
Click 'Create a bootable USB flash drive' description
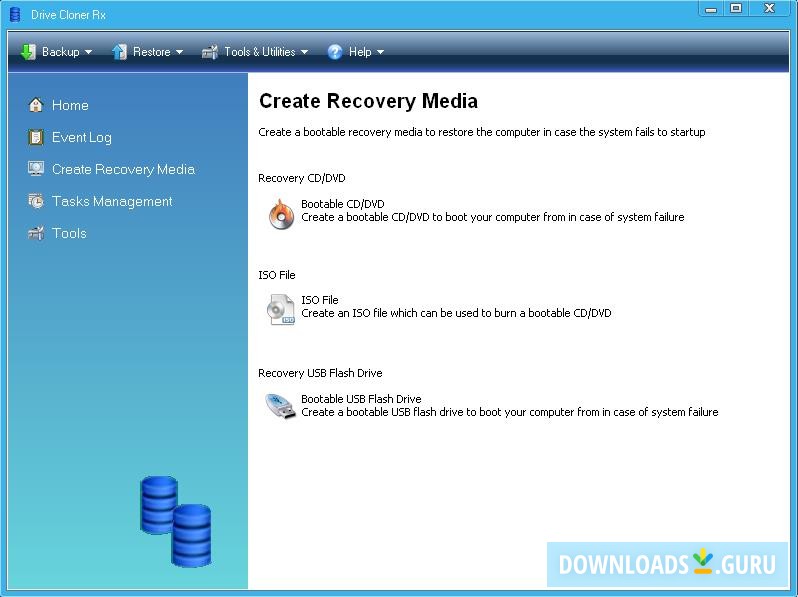509,412
